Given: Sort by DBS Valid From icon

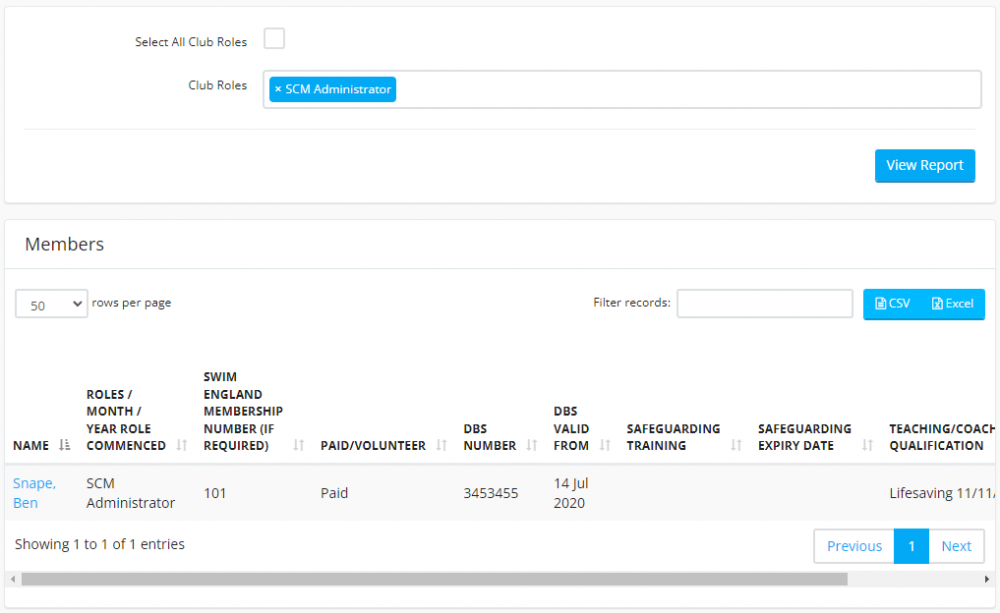Looking at the screenshot, I should (605, 446).
